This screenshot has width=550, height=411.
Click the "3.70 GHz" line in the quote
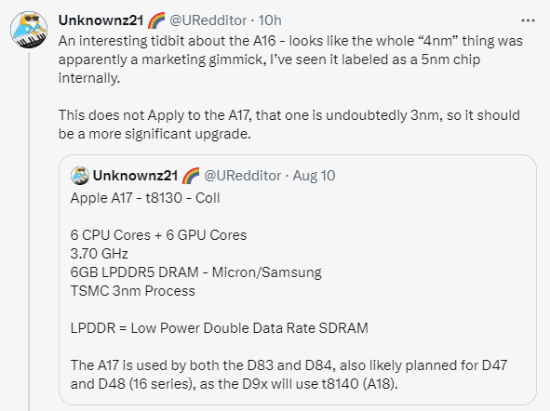[99, 254]
